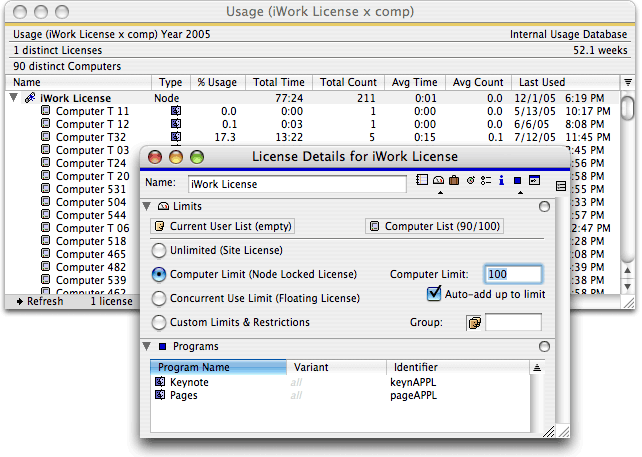Image resolution: width=642 pixels, height=457 pixels.
Task: Show the blue info pane icon
Action: 502,180
